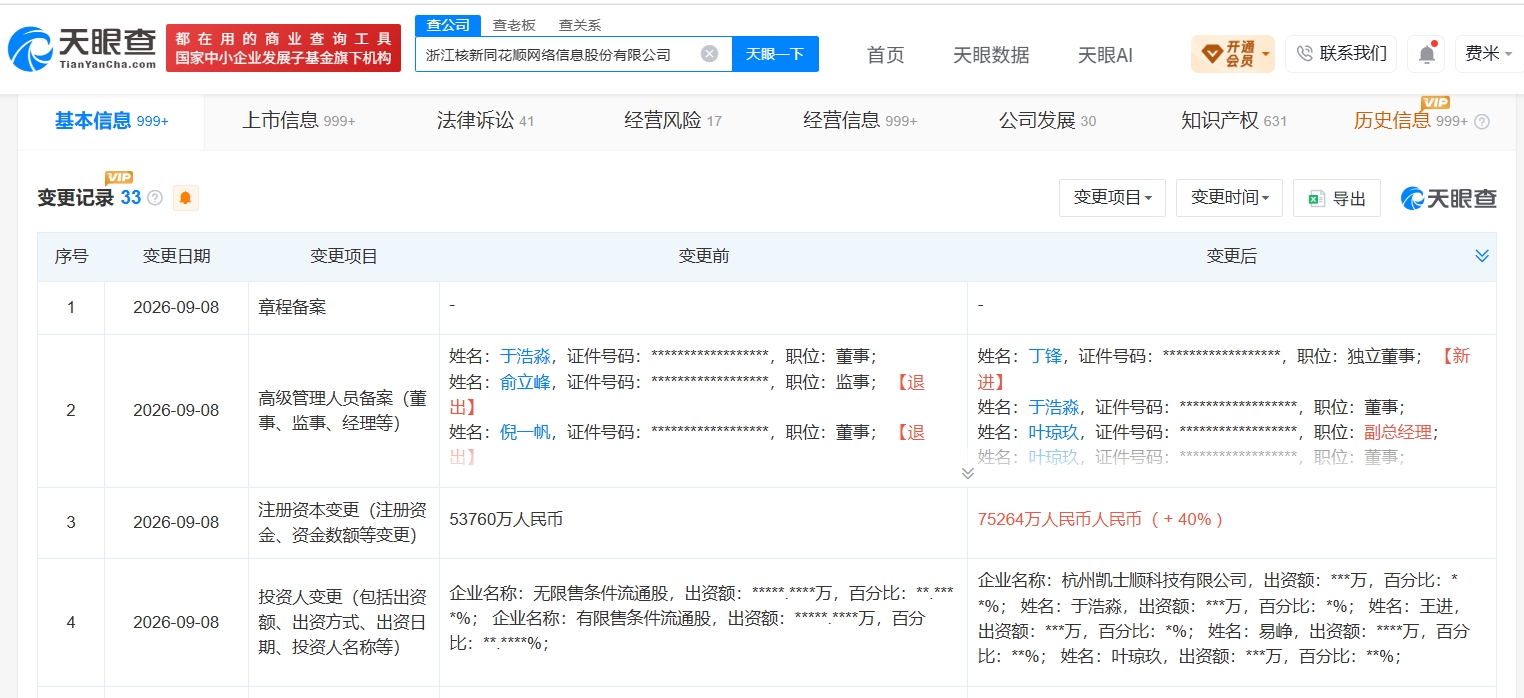Switch to the 查公司 search tab
This screenshot has height=698, width=1524.
click(x=448, y=25)
